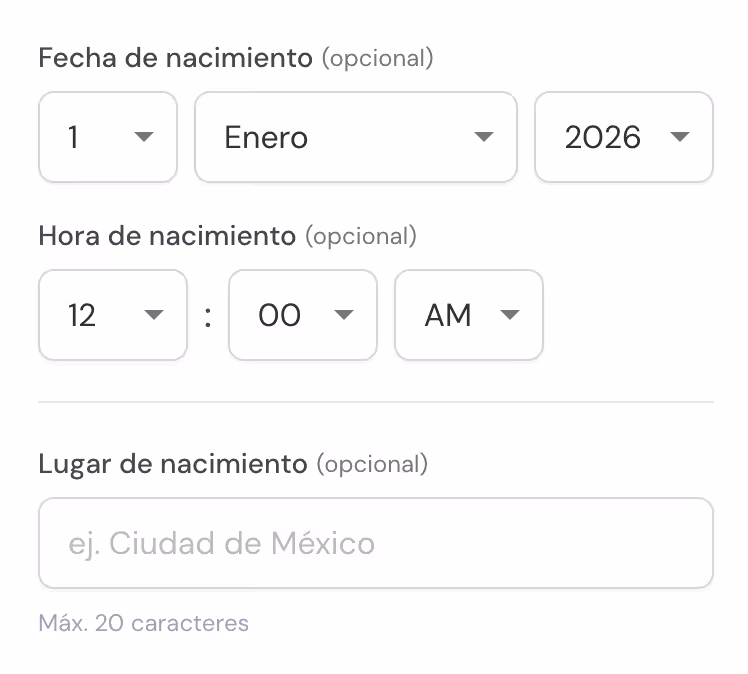Focus the Lugar de nacimiento text field
This screenshot has height=674, width=748.
[x=375, y=543]
